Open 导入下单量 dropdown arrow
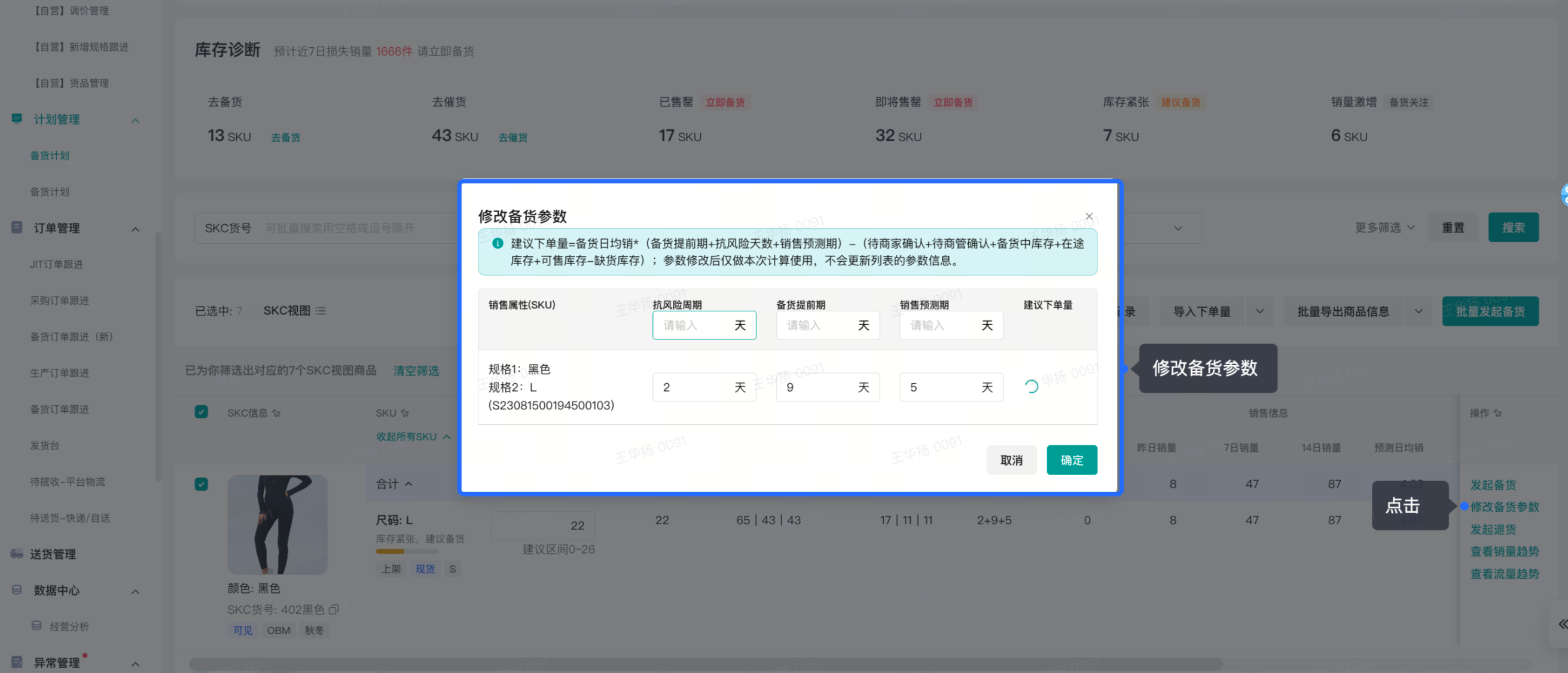Viewport: 1568px width, 673px height. pyautogui.click(x=1260, y=311)
